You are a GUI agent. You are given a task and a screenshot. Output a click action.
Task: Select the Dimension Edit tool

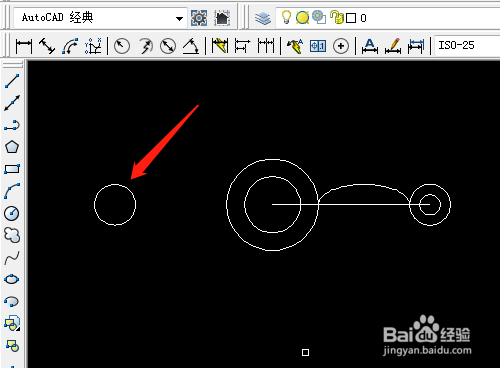pyautogui.click(x=370, y=46)
